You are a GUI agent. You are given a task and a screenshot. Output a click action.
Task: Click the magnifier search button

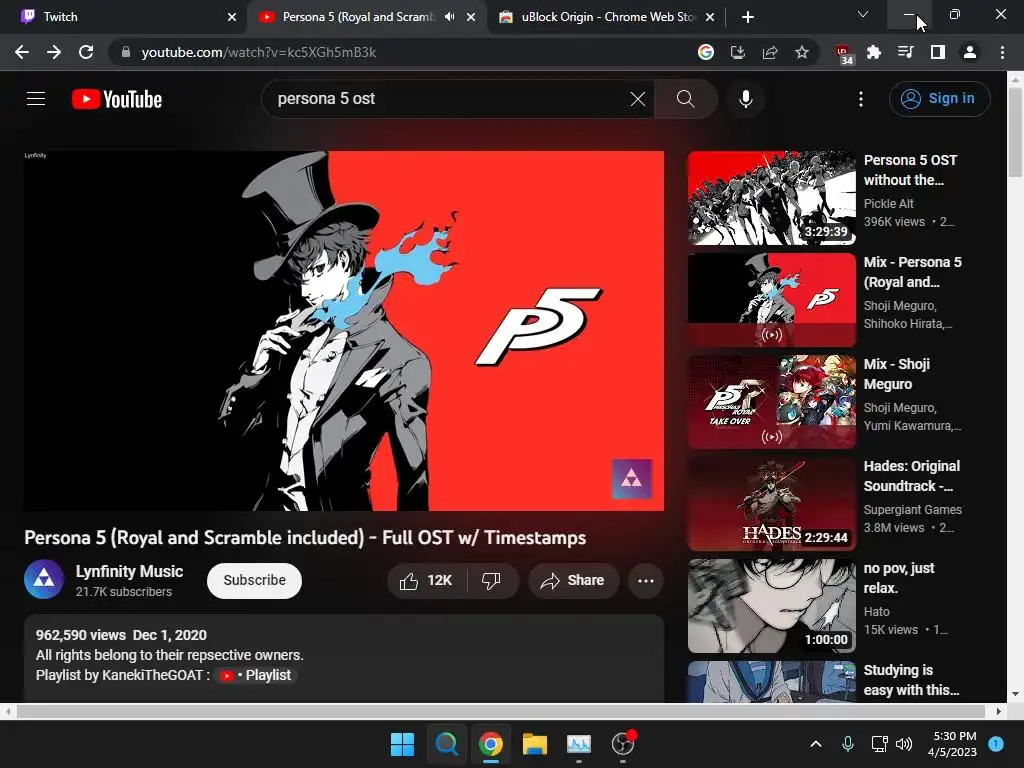(x=685, y=99)
